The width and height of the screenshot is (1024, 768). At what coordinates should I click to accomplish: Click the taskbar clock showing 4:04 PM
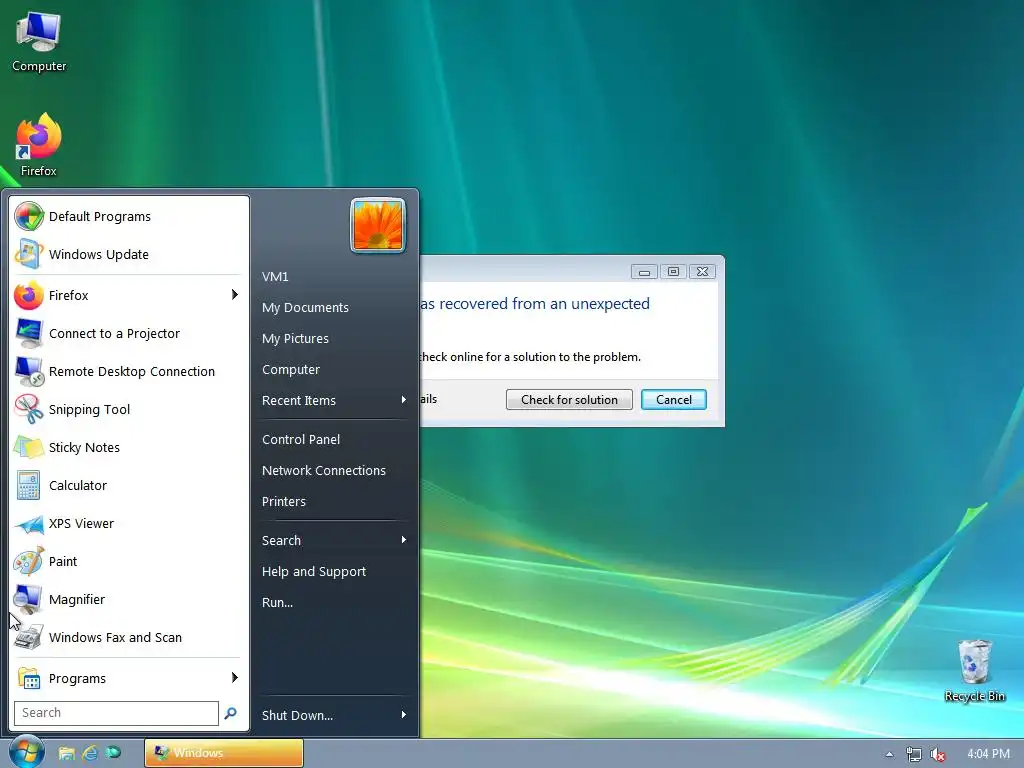pyautogui.click(x=988, y=754)
